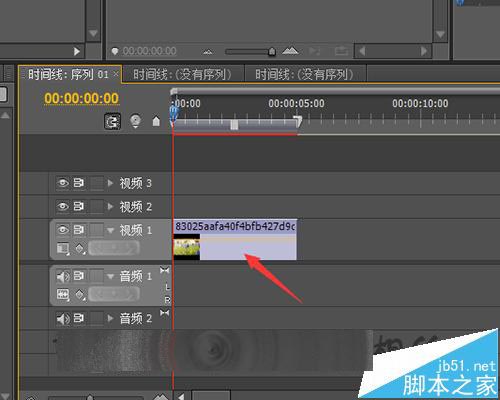Click ruler at 00:00:05:00 label
The height and width of the screenshot is (400, 500).
click(296, 103)
